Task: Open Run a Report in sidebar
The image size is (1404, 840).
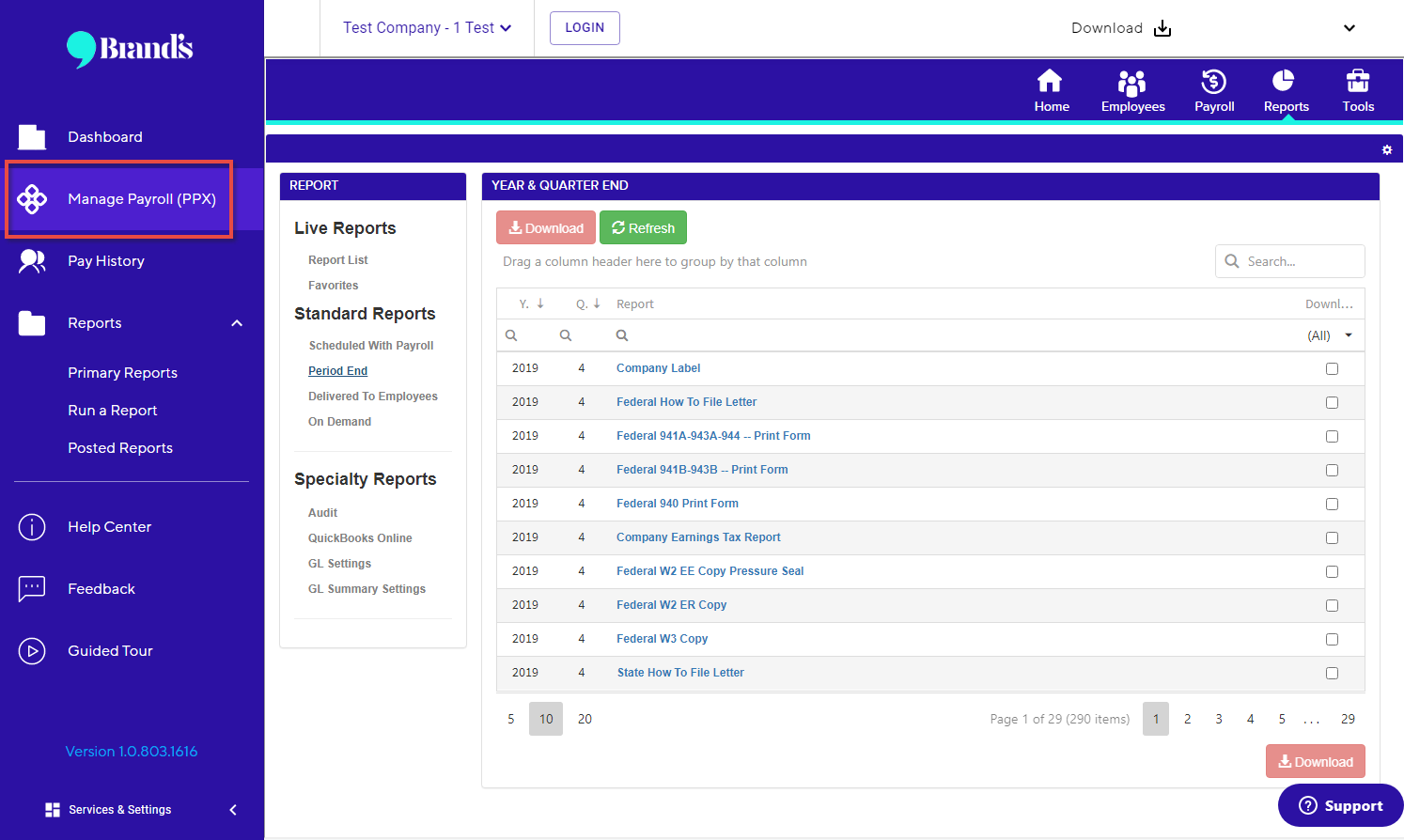Action: 113,411
